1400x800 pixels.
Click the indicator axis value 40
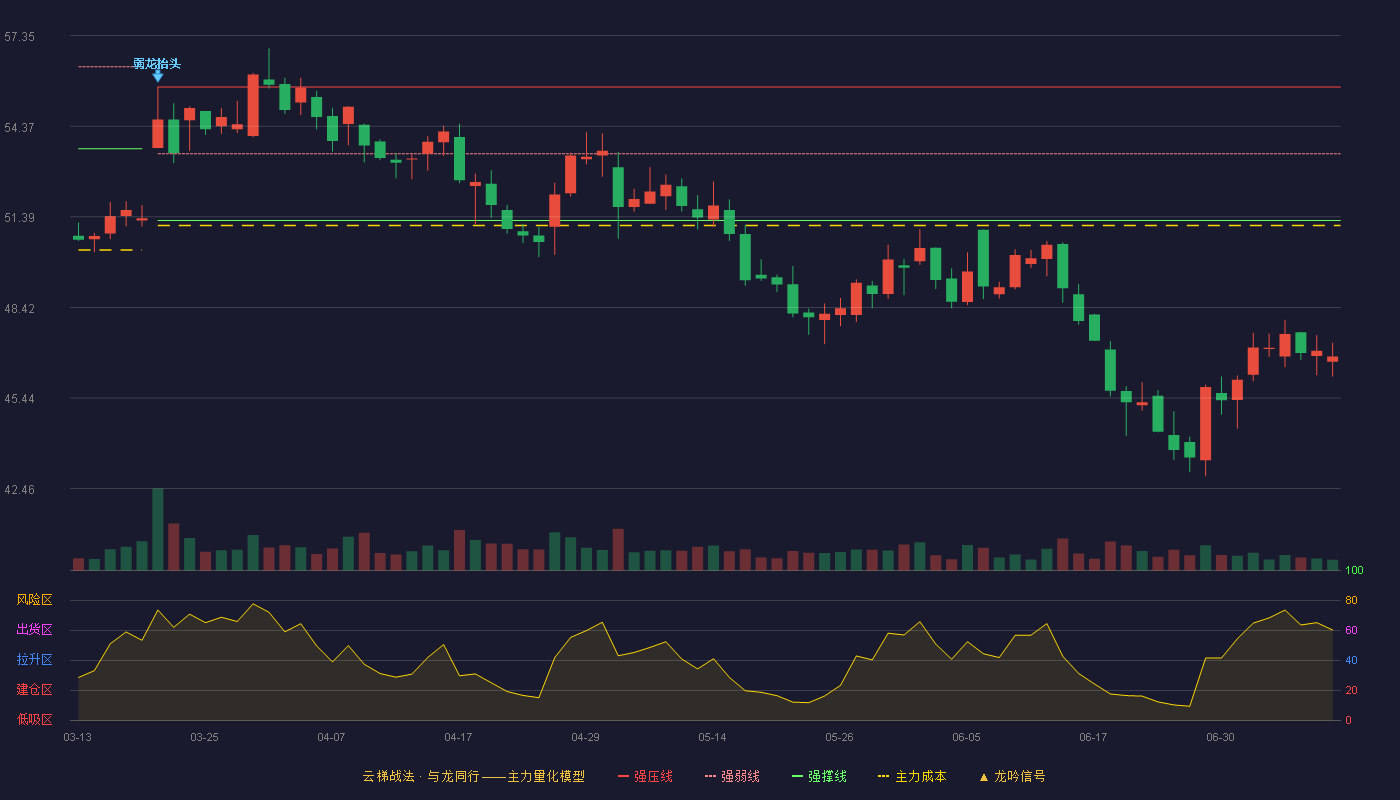pos(1351,660)
